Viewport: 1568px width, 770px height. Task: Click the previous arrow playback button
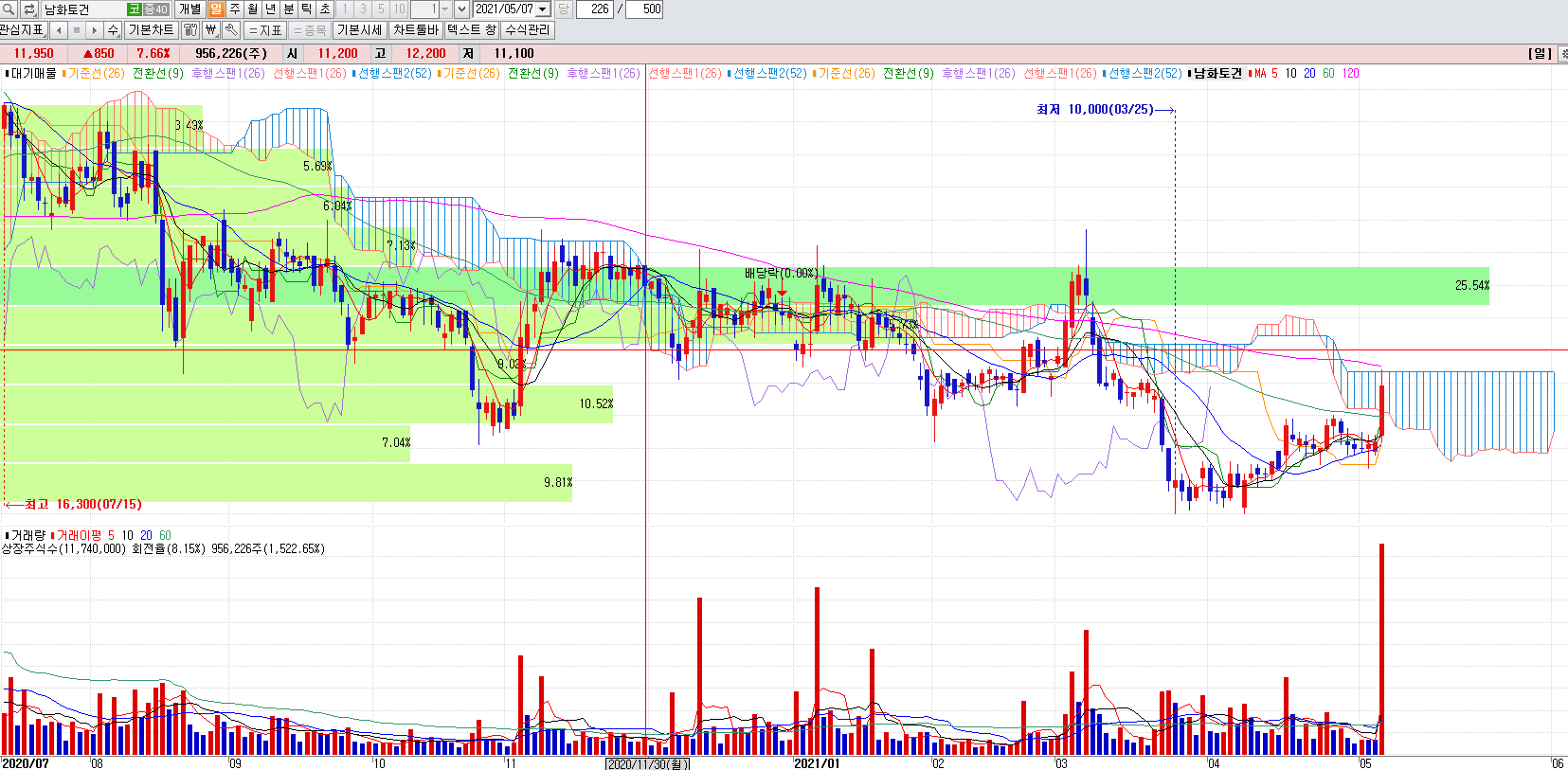click(59, 30)
